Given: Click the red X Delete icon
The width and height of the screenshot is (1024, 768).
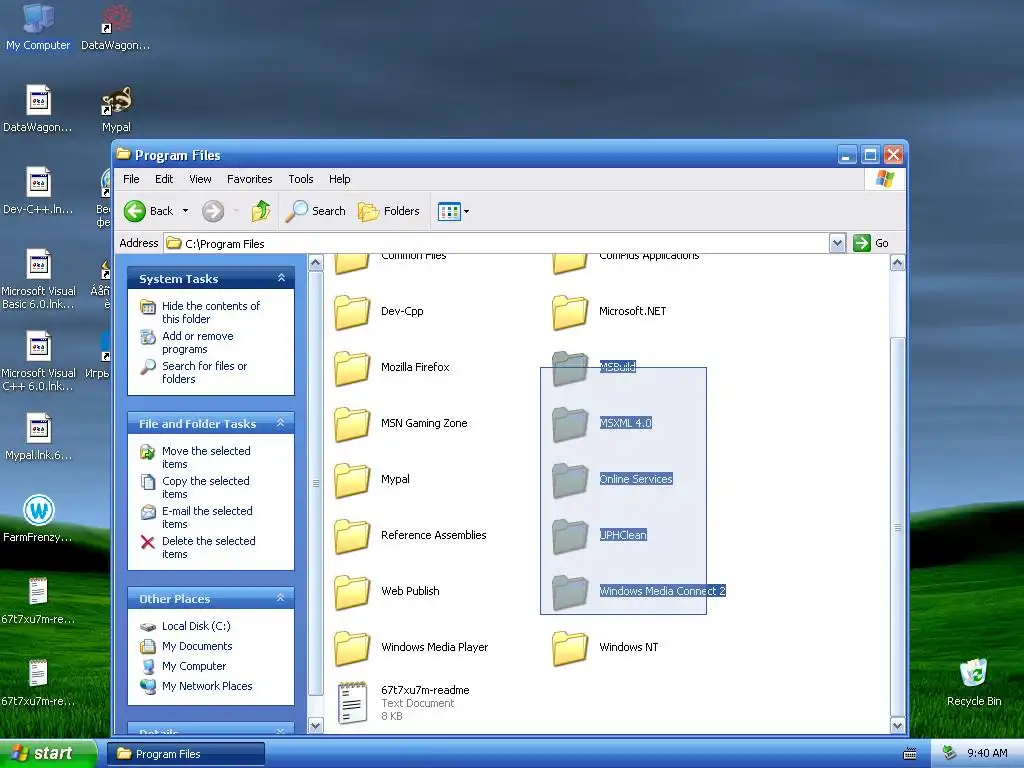Looking at the screenshot, I should point(148,542).
